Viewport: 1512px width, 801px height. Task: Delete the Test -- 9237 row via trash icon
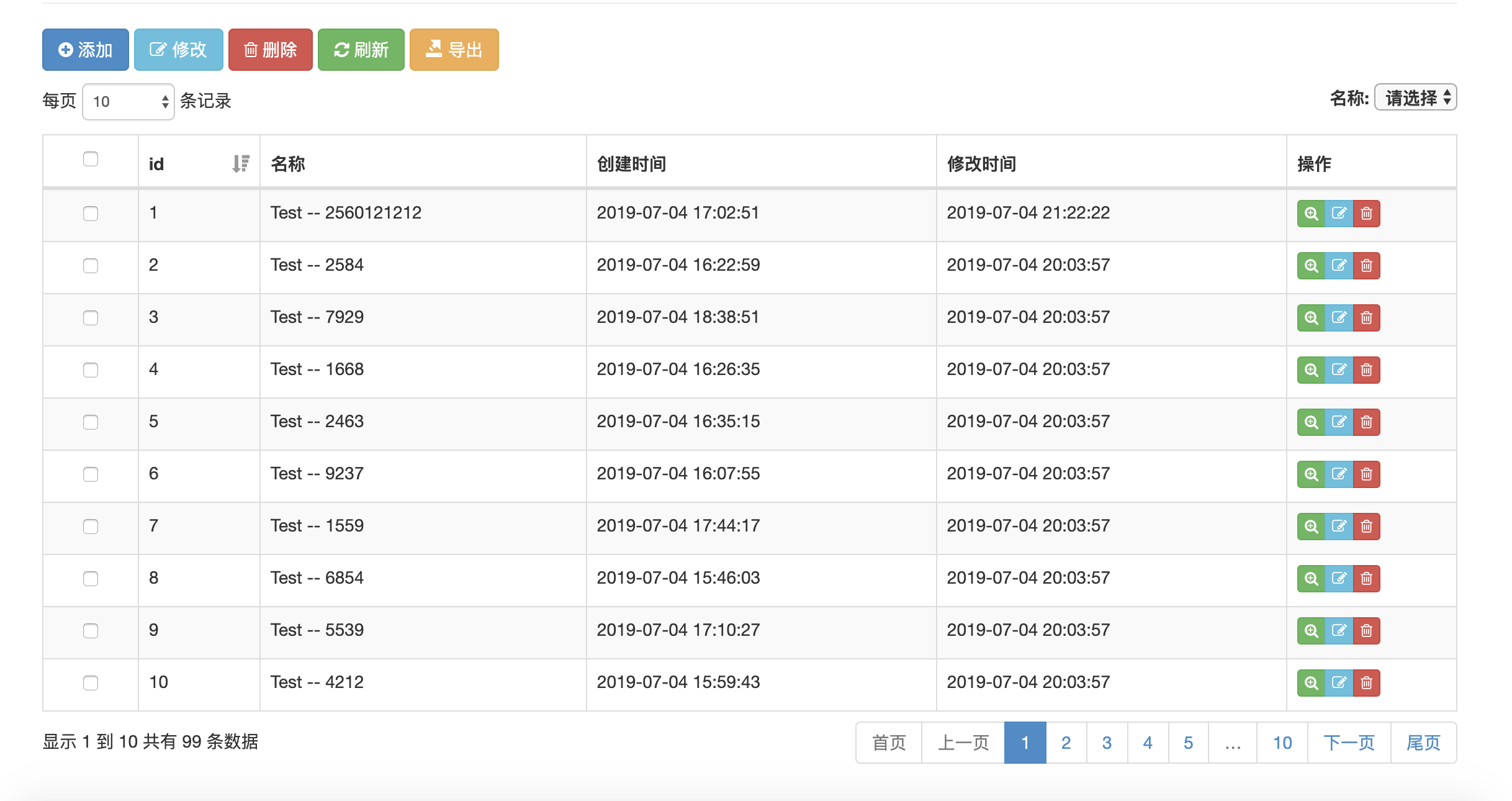[x=1367, y=474]
